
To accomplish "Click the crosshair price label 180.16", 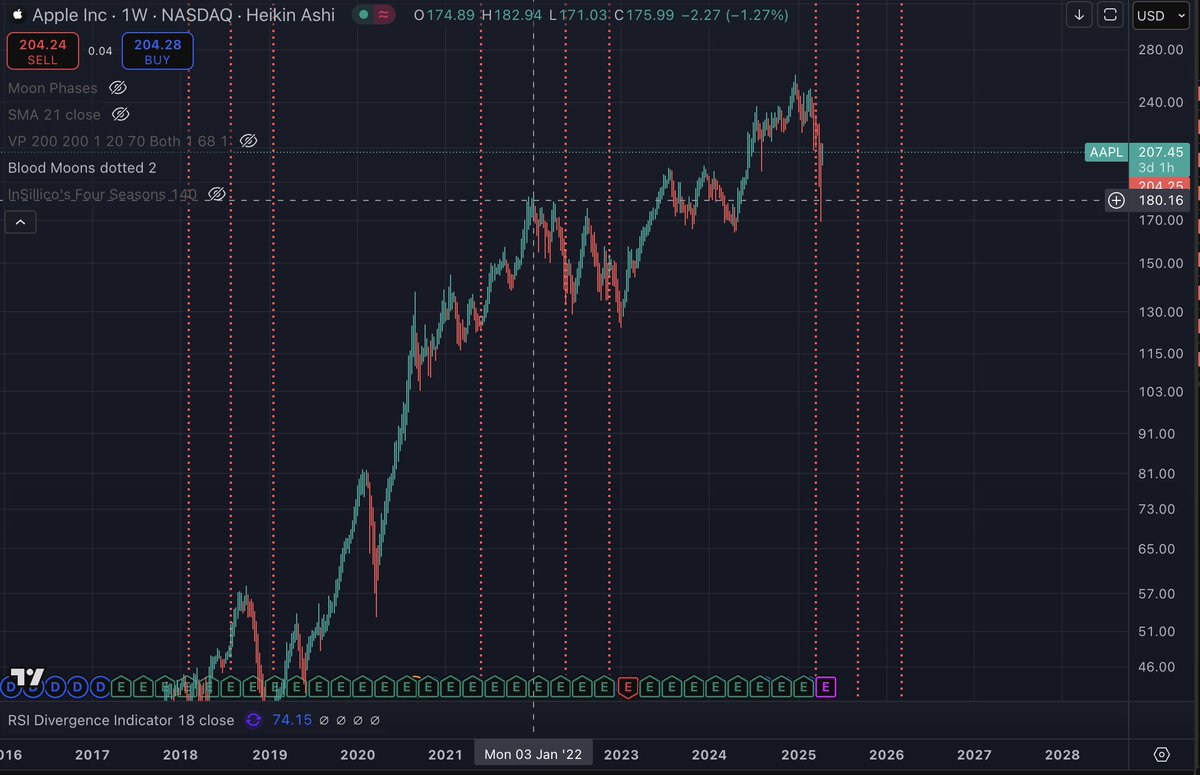I will (x=1160, y=201).
